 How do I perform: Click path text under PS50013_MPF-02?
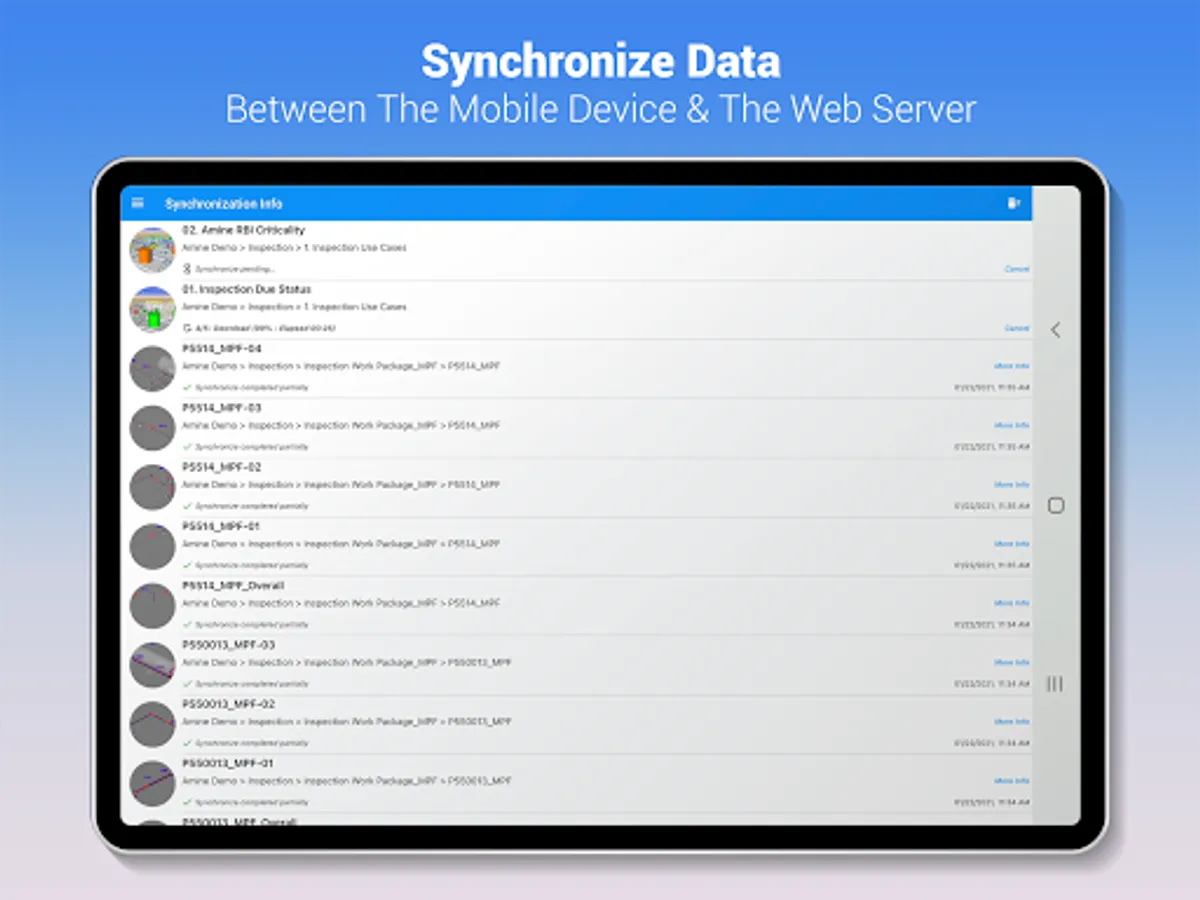point(347,721)
